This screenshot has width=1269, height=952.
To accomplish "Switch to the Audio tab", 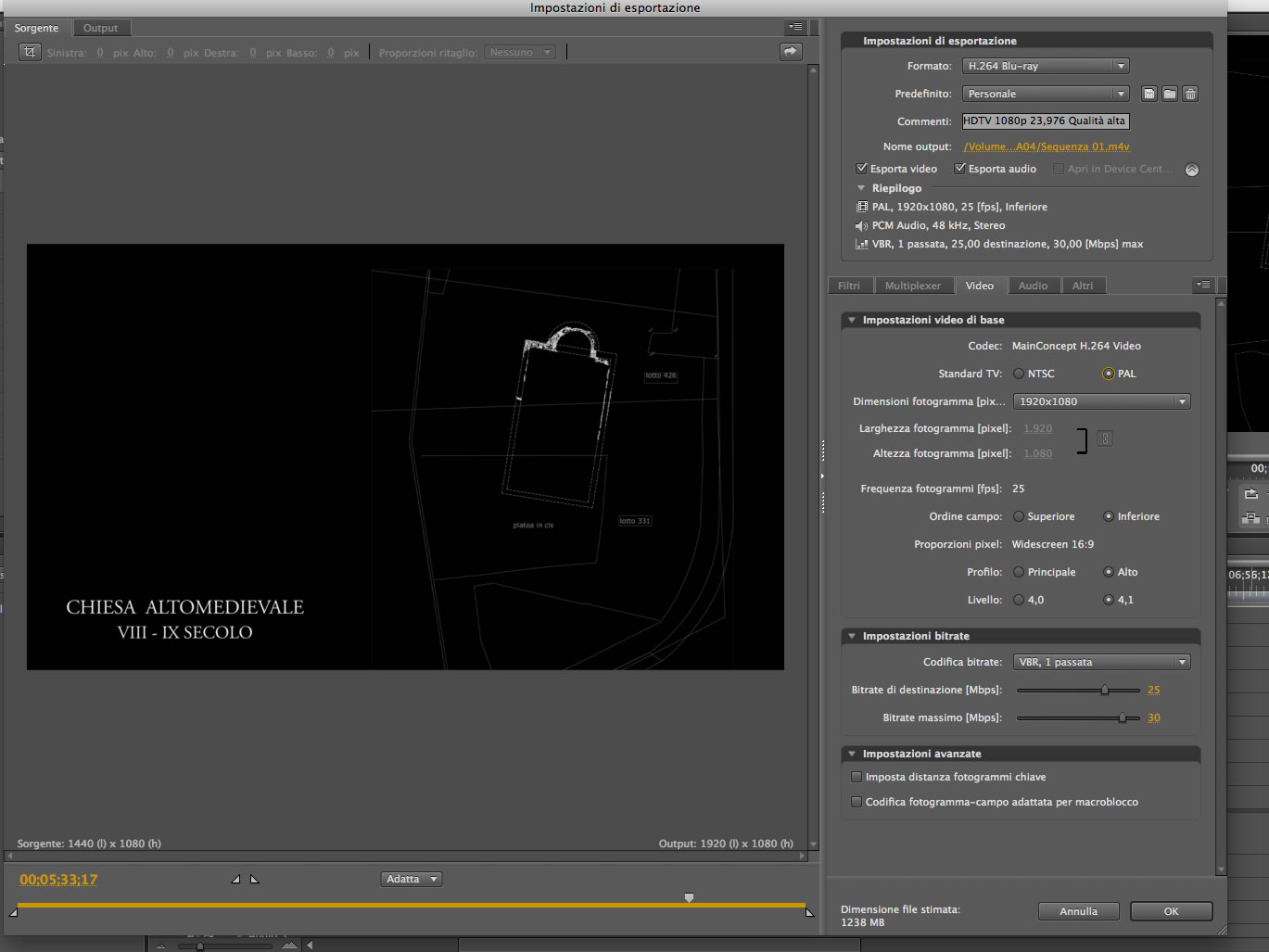I will pyautogui.click(x=1033, y=286).
